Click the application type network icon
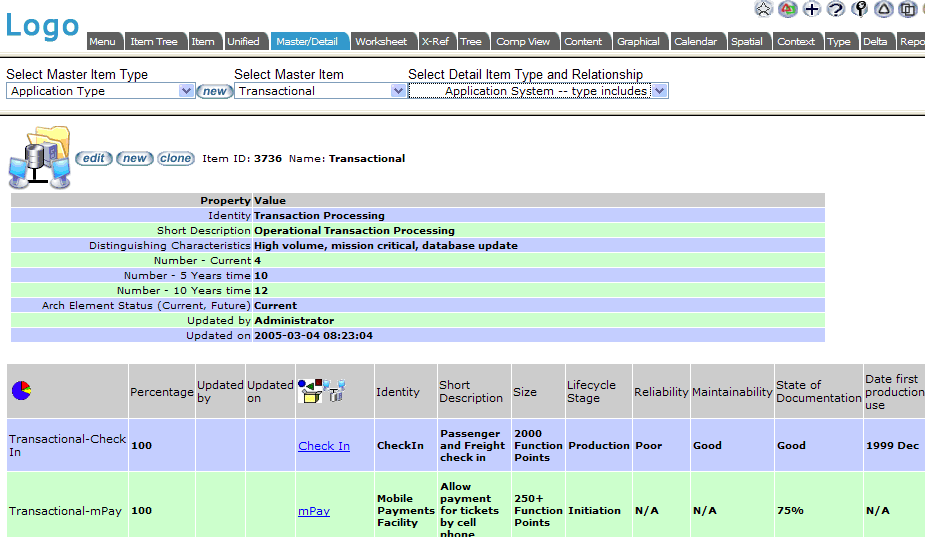Screen dimensions: 925x537 point(40,158)
